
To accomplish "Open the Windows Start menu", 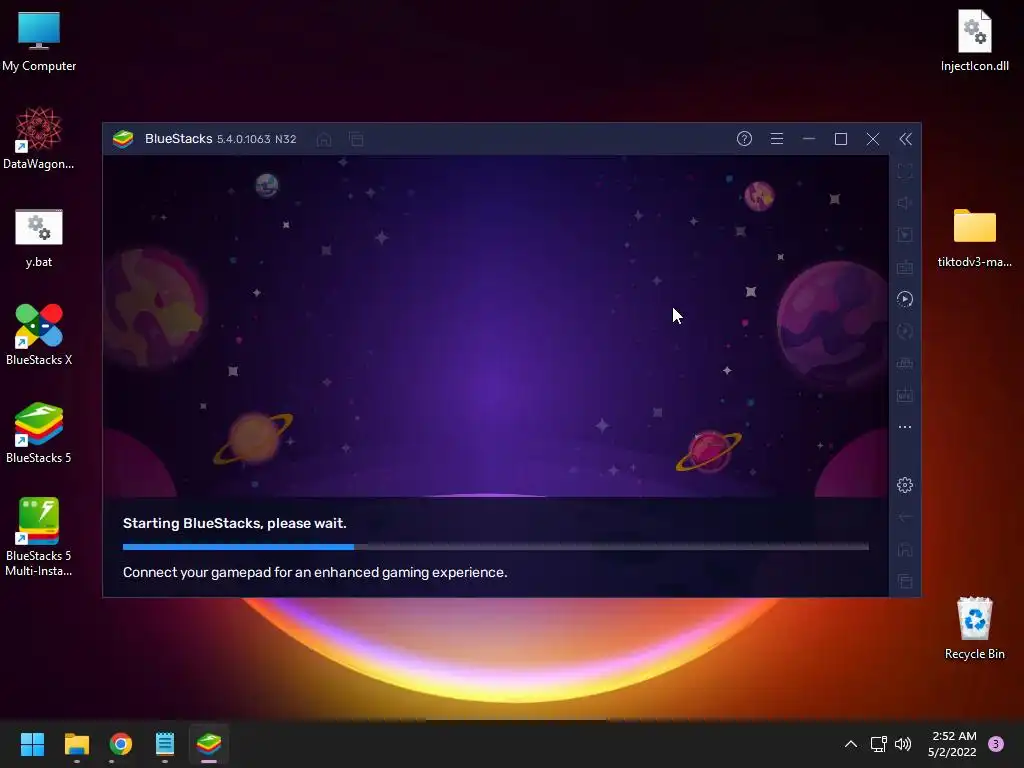I will tap(32, 744).
